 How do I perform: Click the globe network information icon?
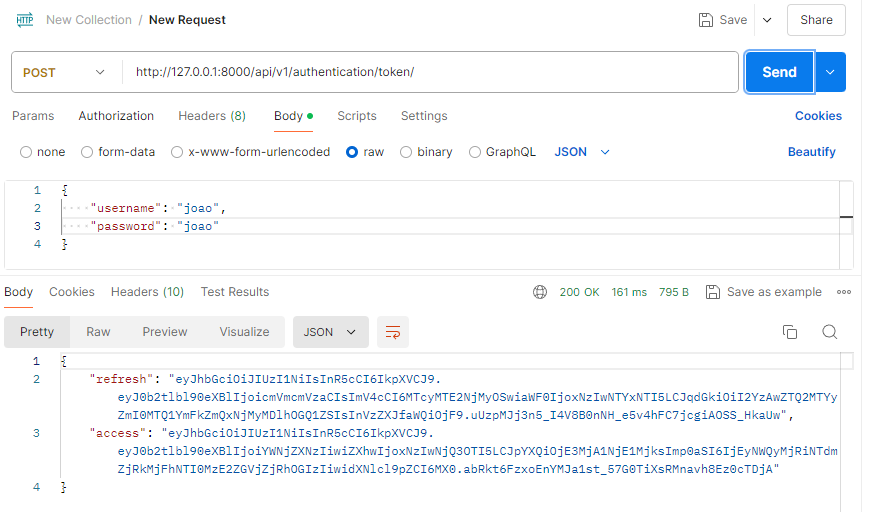pos(540,292)
